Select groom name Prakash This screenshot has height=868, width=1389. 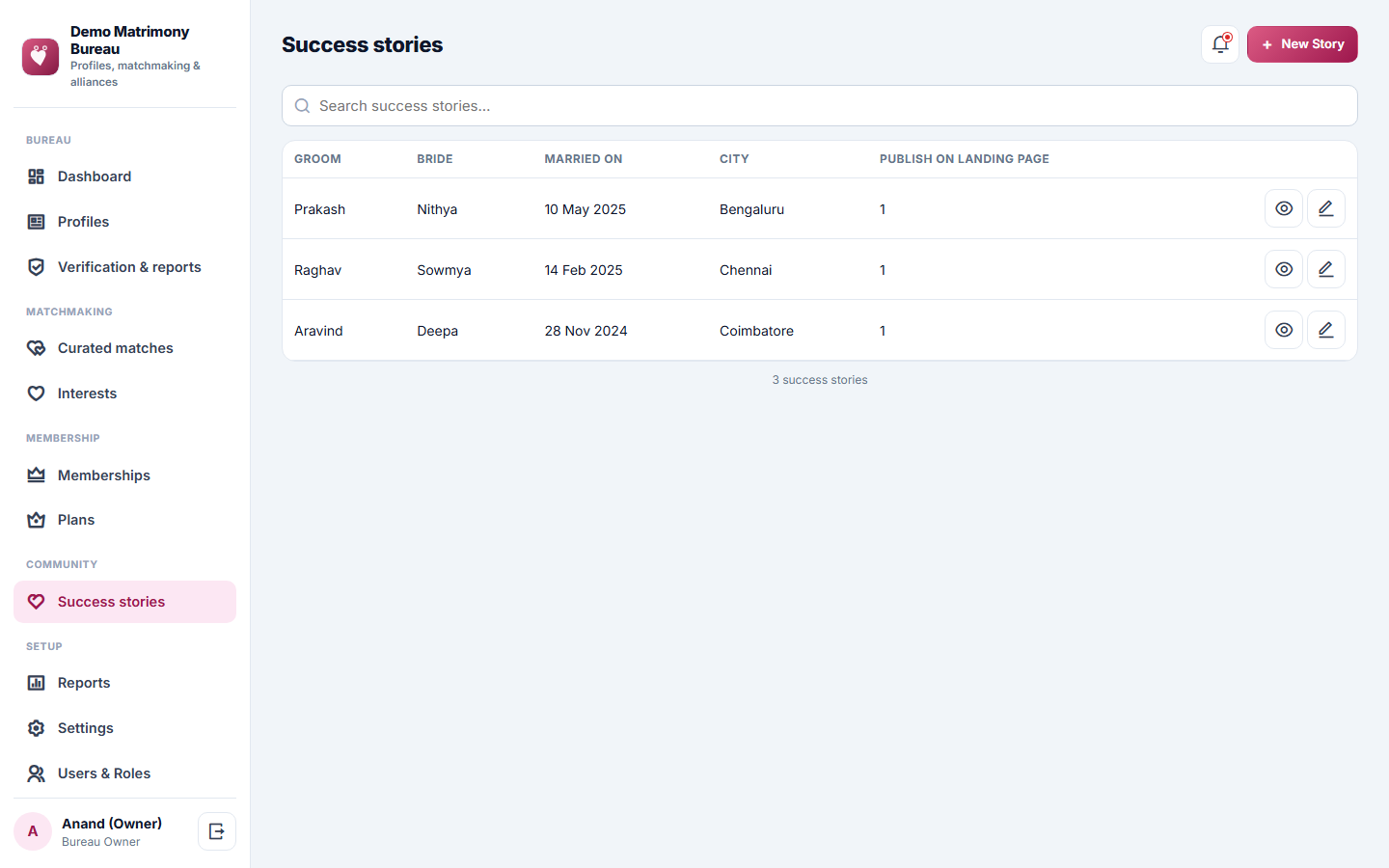(320, 209)
